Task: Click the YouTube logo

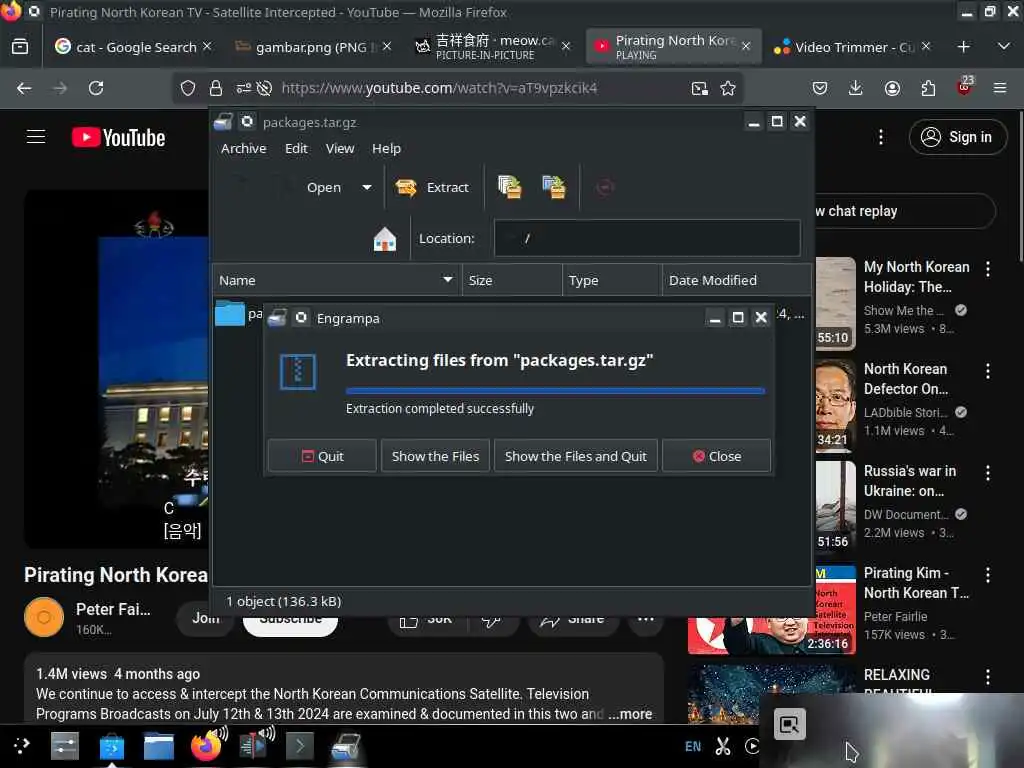Action: click(118, 138)
